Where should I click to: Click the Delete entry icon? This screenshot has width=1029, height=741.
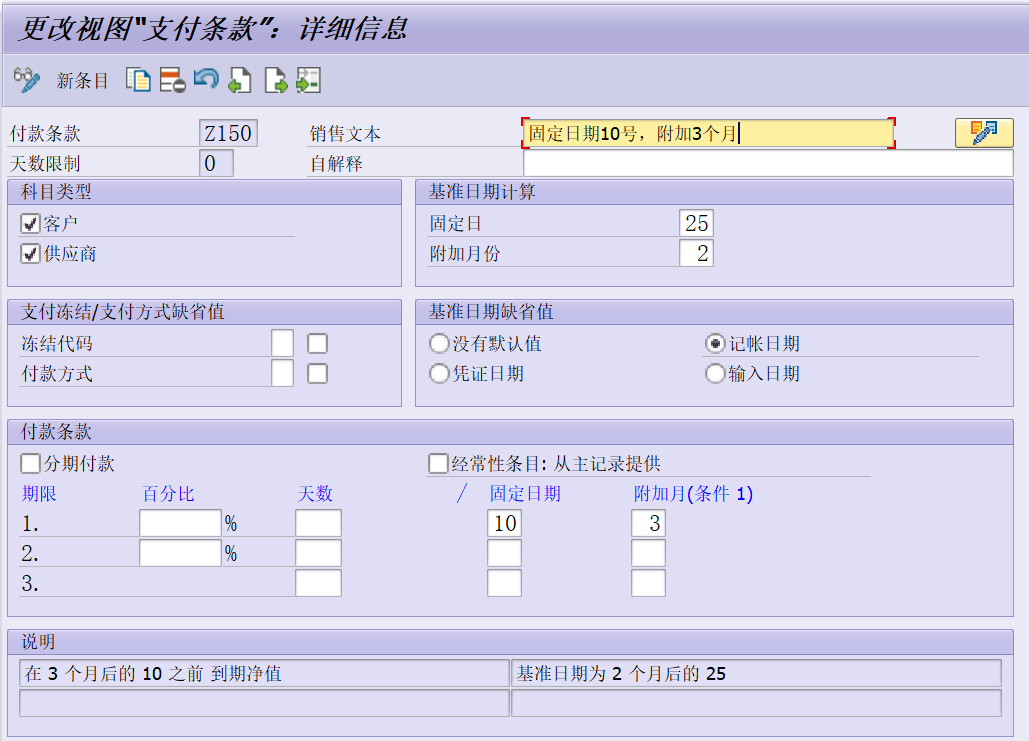[173, 80]
